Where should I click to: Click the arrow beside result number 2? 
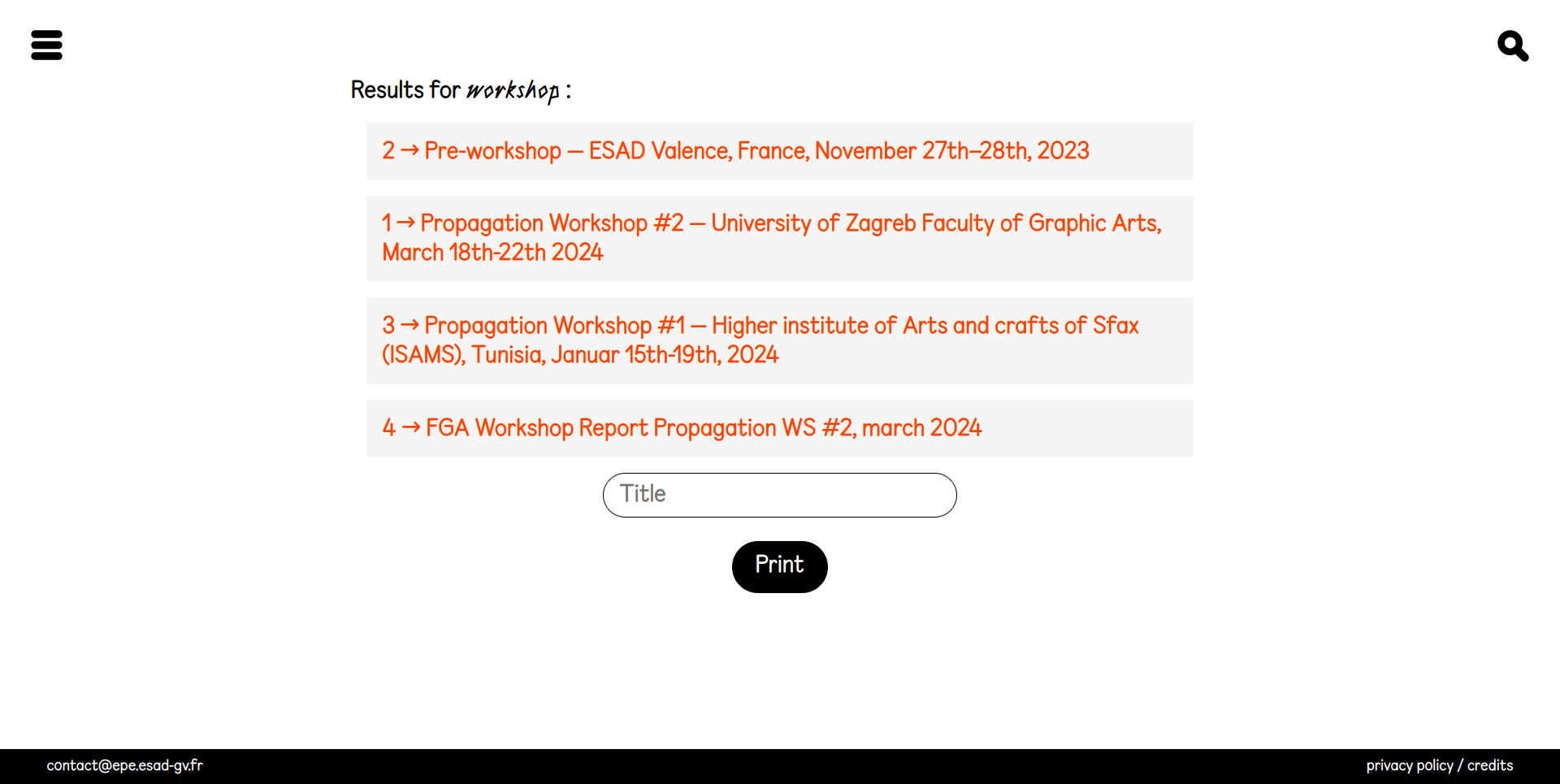pos(409,150)
